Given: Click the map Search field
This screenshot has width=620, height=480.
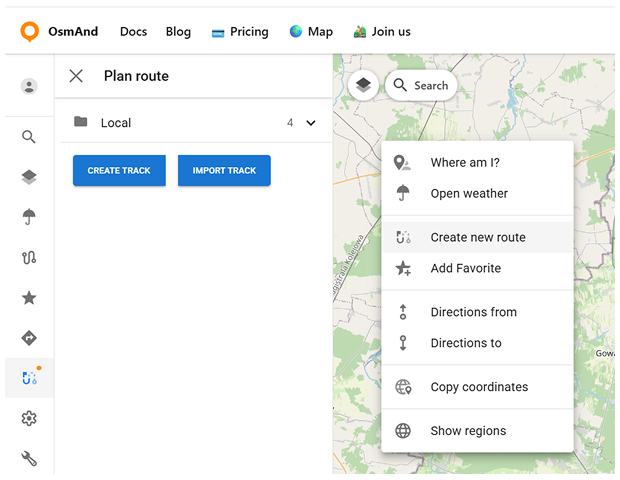Looking at the screenshot, I should tap(421, 86).
